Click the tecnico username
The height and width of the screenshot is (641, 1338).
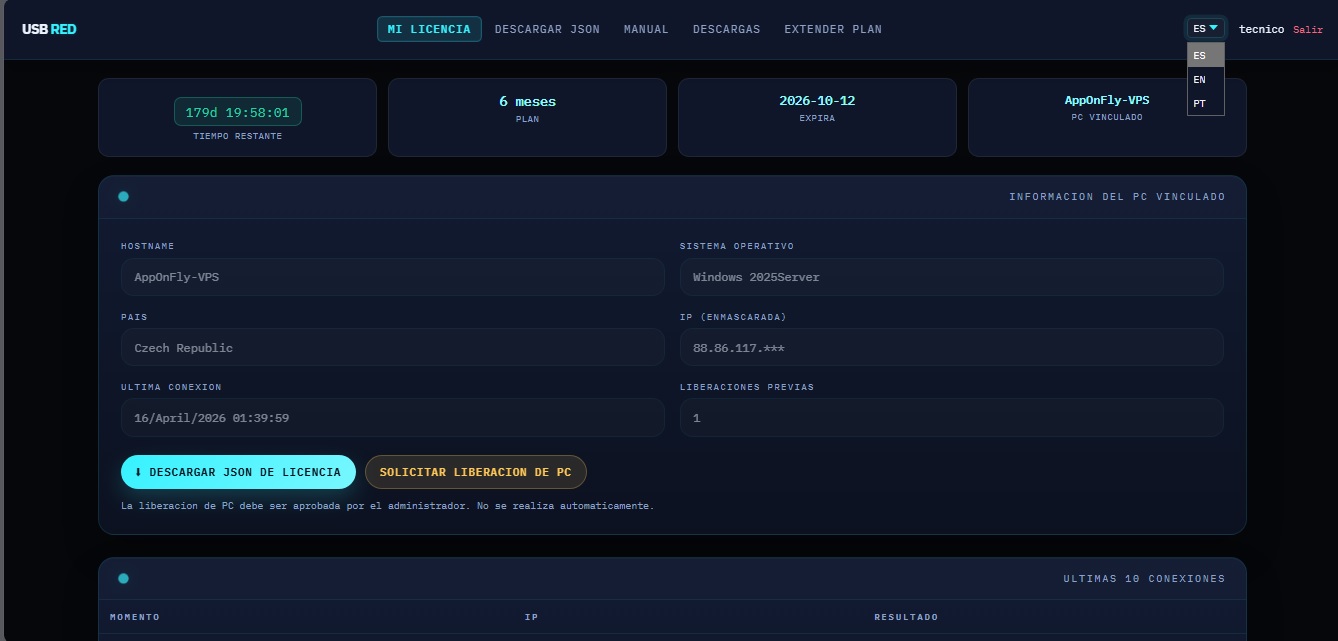click(1261, 30)
